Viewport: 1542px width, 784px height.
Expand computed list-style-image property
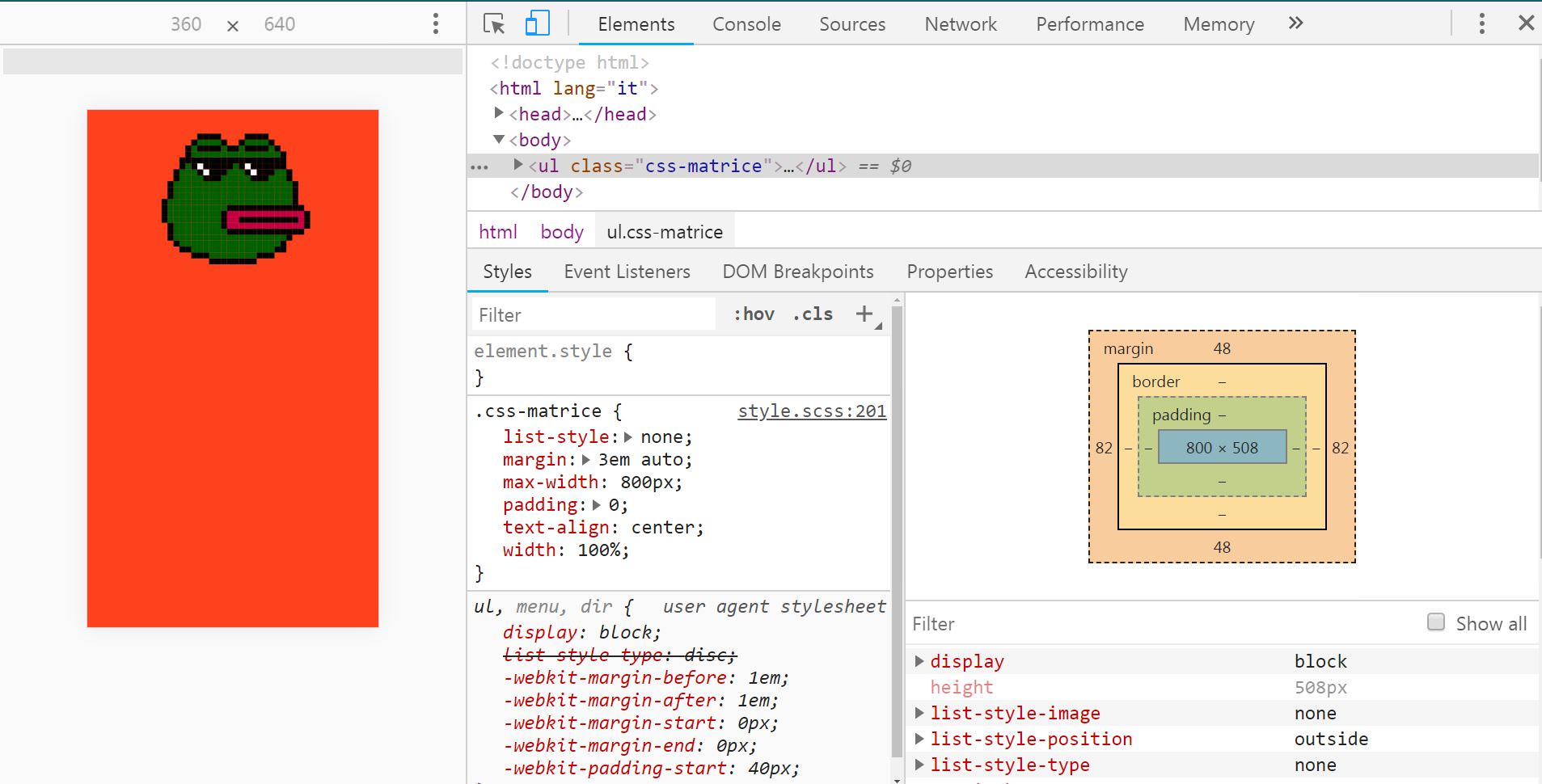coord(919,713)
